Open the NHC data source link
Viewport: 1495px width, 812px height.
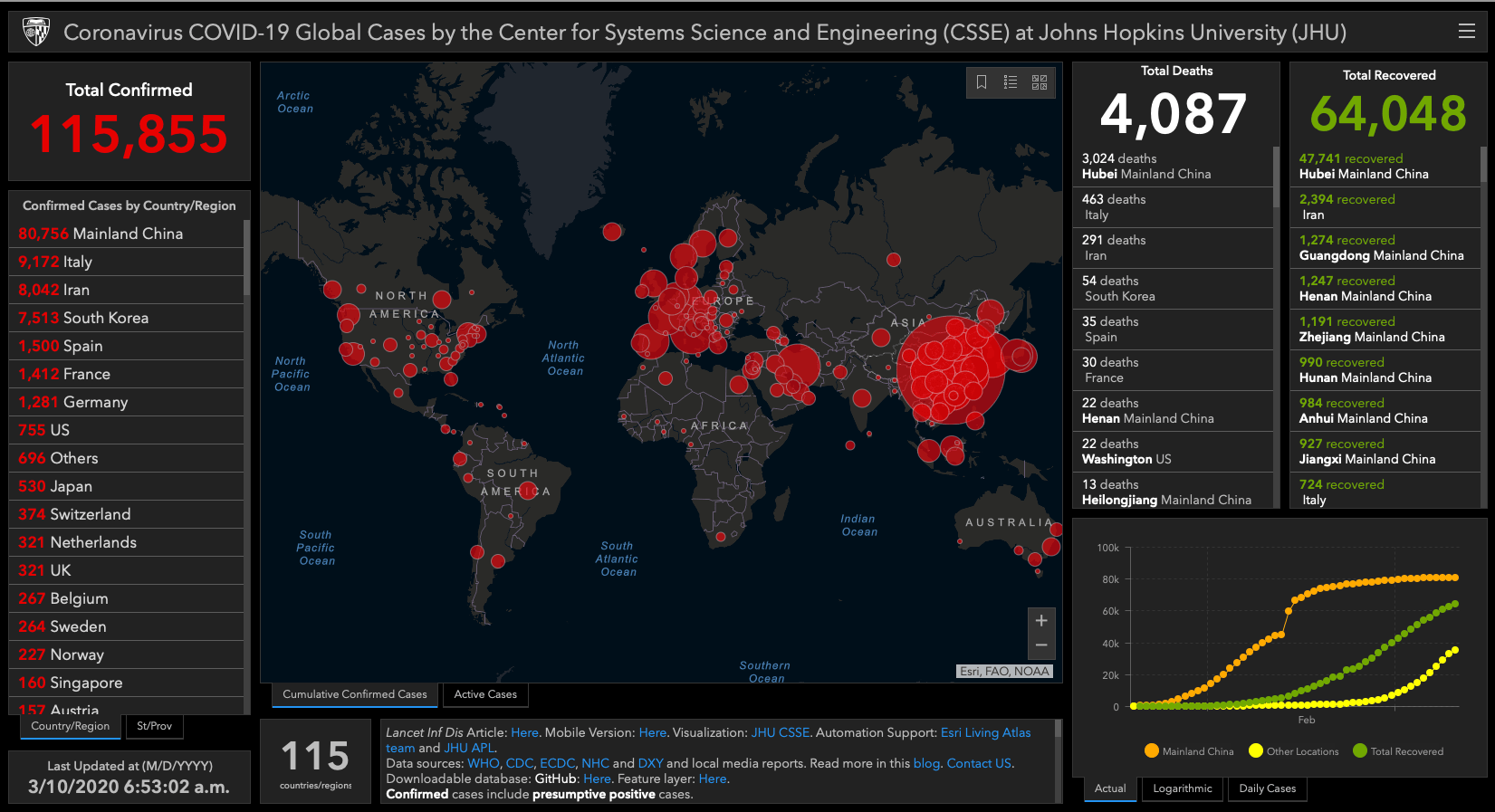(595, 763)
